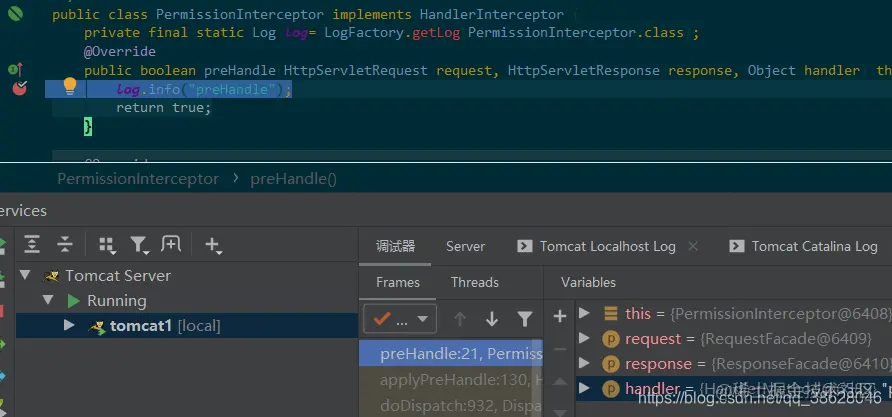Screen dimensions: 892x417
Task: Click the request parameter icon
Action: [610, 339]
